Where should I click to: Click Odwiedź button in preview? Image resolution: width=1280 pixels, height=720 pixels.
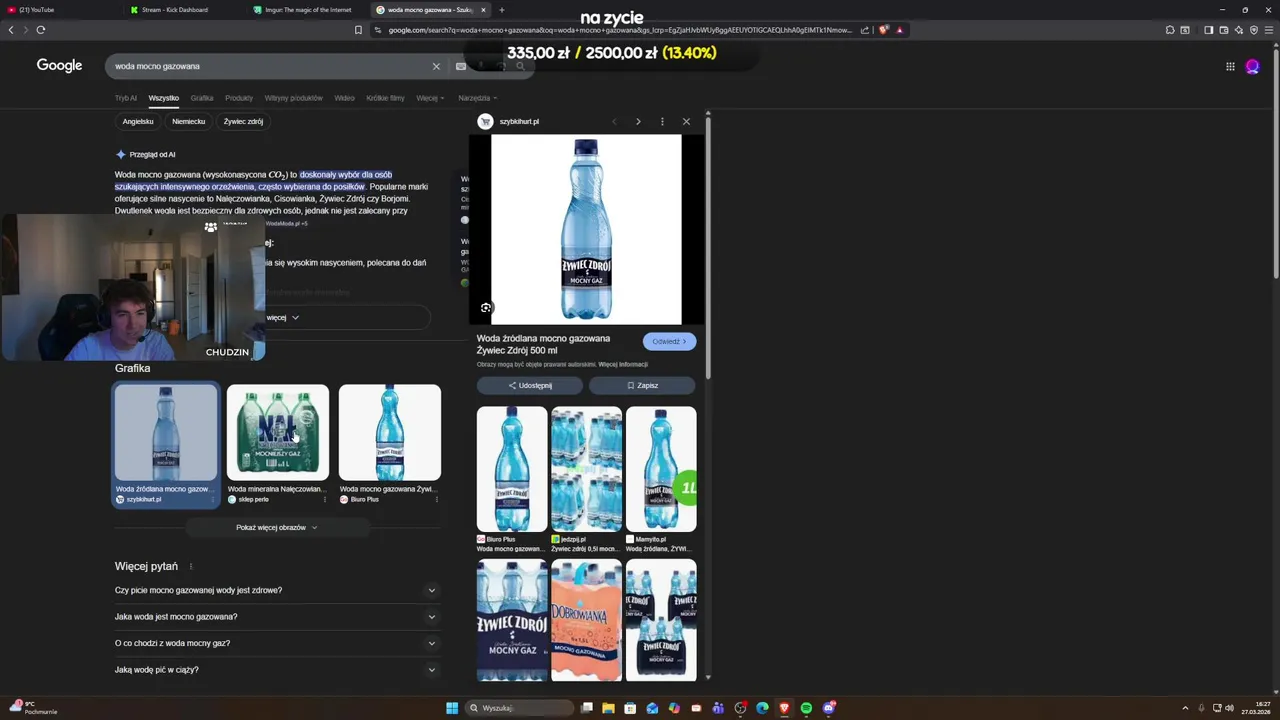coord(669,341)
